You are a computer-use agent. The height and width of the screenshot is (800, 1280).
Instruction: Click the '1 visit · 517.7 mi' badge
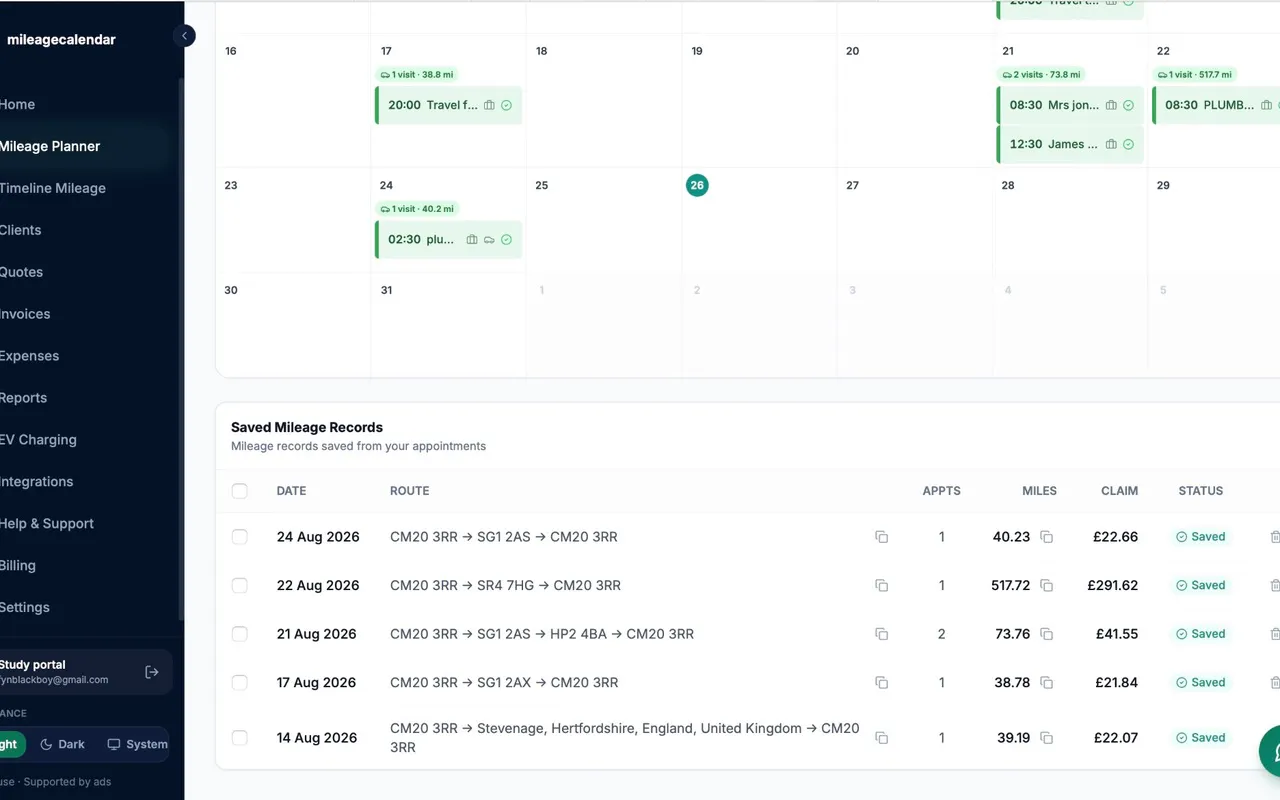1195,75
